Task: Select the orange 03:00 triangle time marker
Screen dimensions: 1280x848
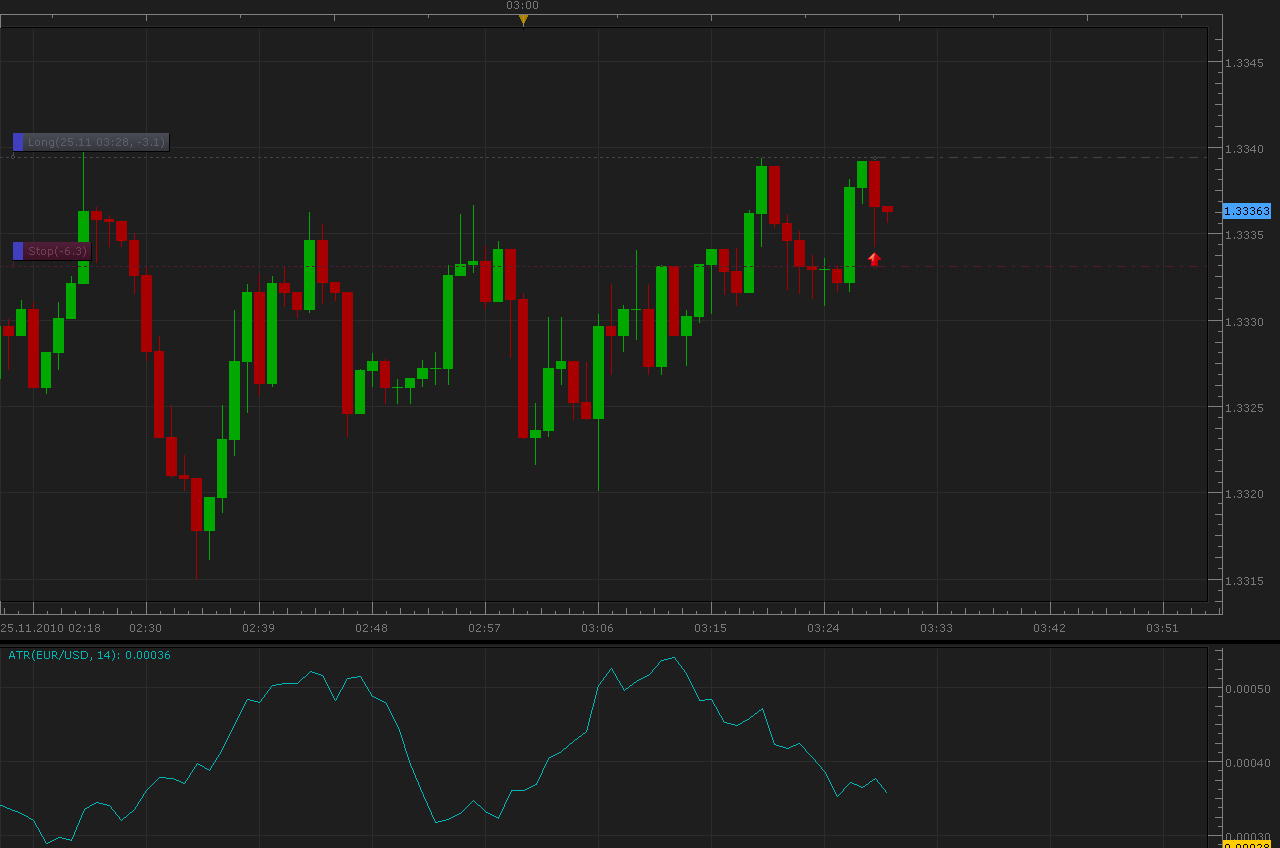Action: point(523,20)
